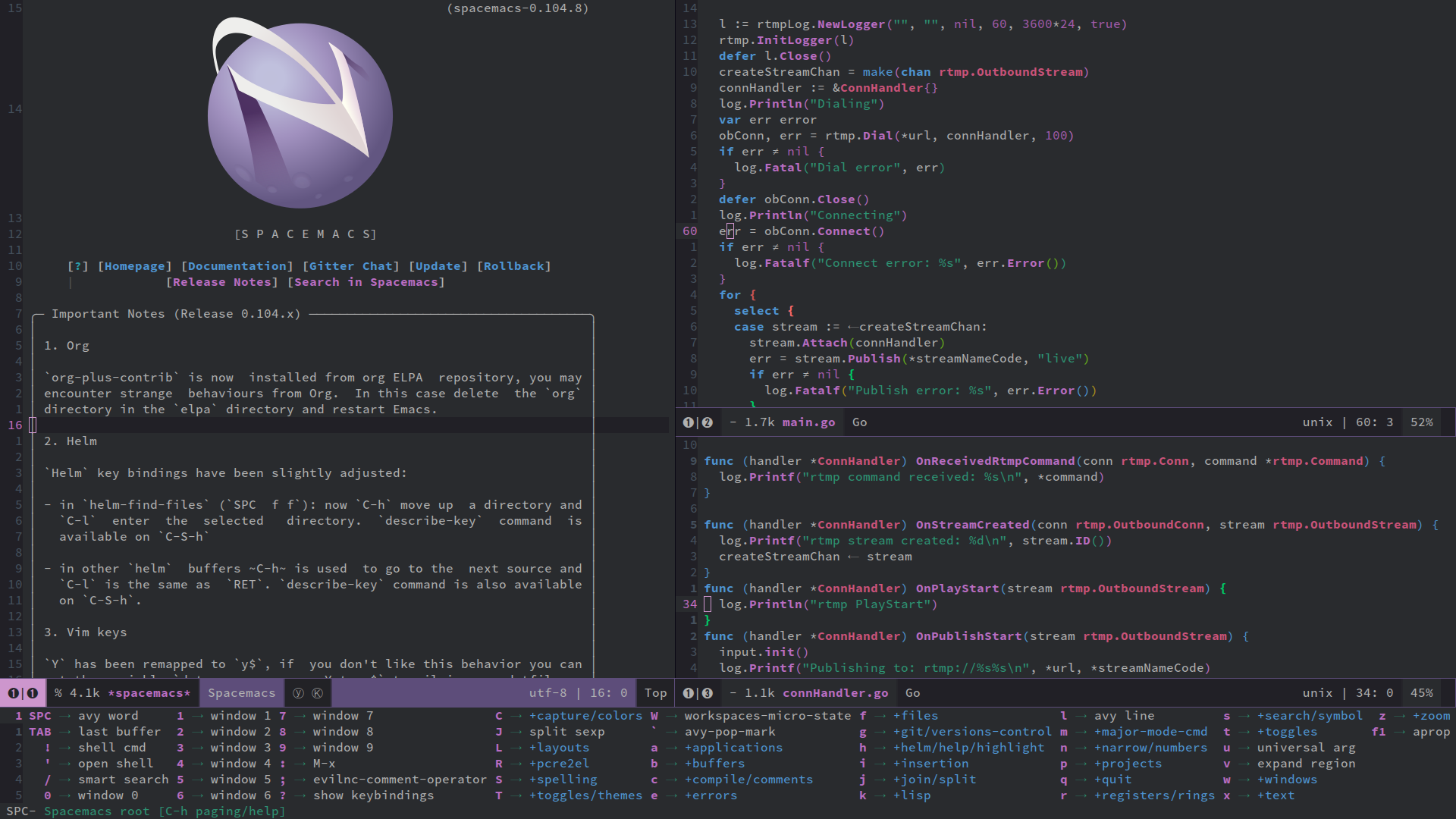This screenshot has width=1456, height=819.
Task: Expand the +files key group
Action: [915, 716]
